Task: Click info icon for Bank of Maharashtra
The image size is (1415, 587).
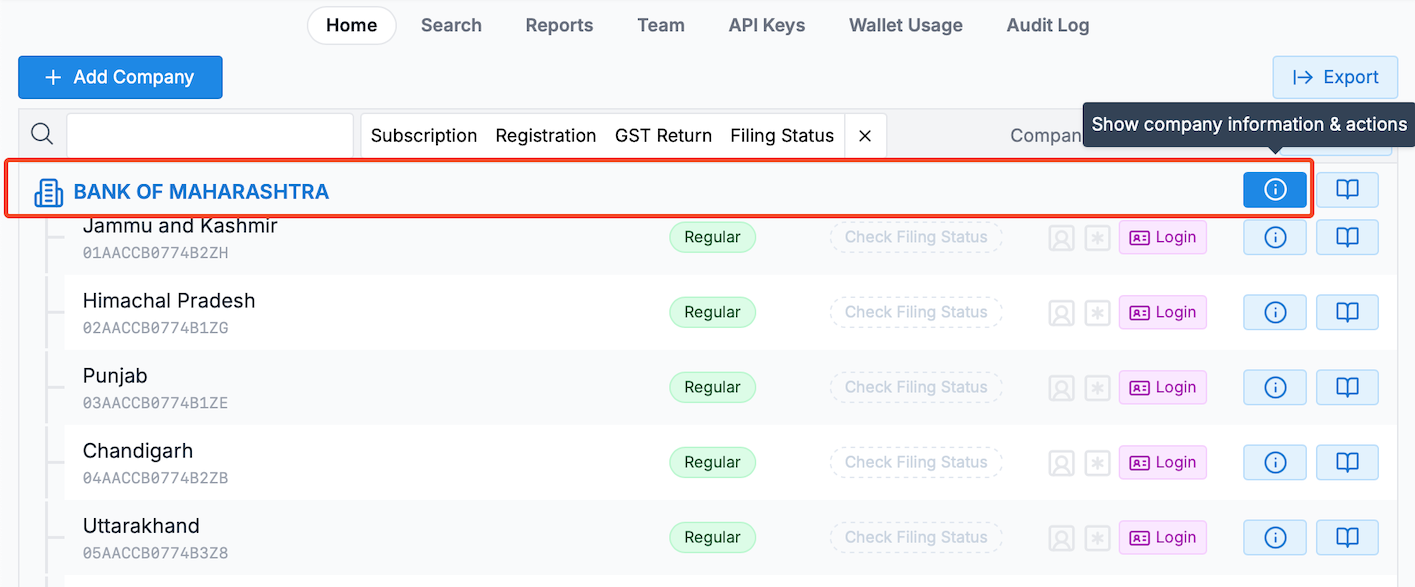Action: (x=1274, y=190)
